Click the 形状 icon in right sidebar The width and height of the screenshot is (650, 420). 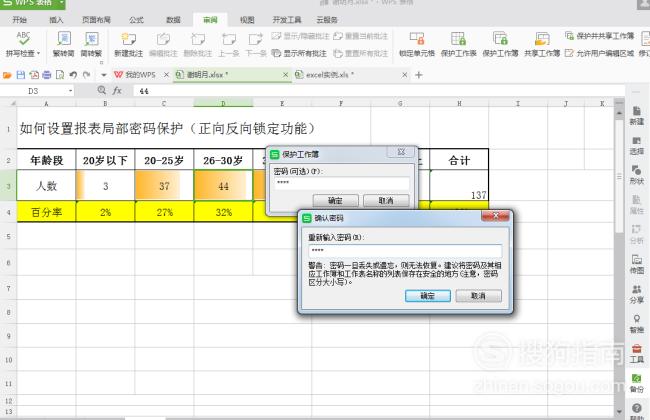point(637,175)
